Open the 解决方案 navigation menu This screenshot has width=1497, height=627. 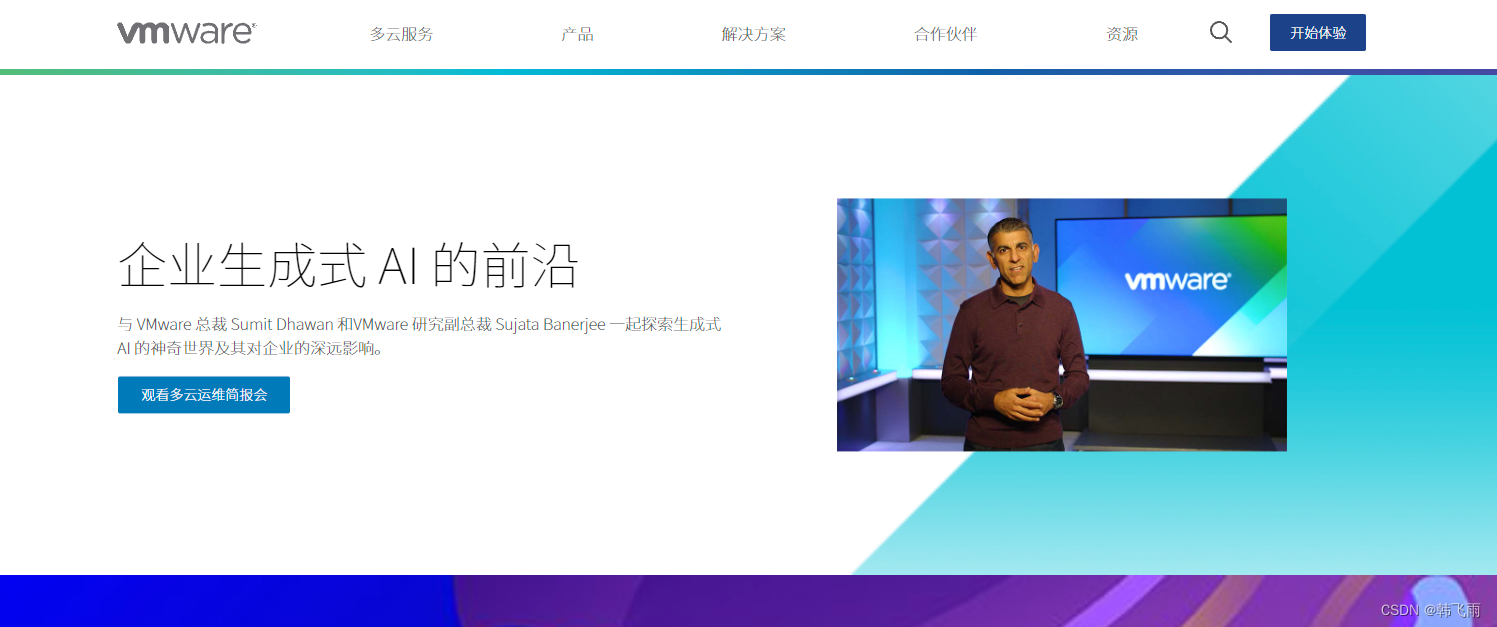click(x=754, y=34)
